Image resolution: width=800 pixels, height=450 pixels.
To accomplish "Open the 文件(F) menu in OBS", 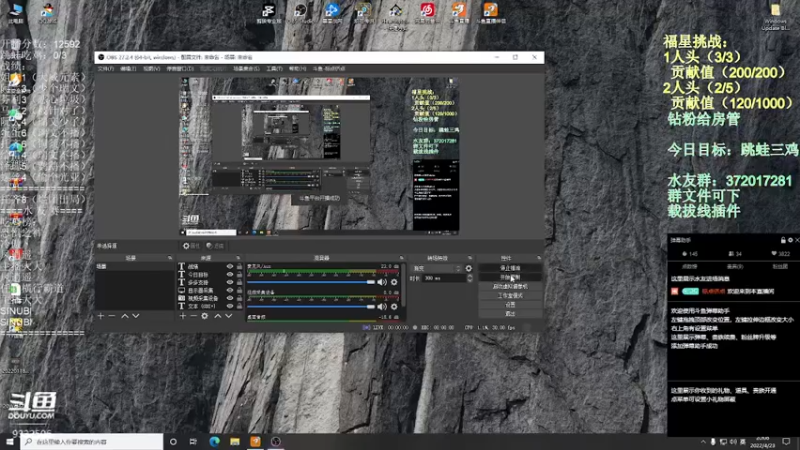I will click(x=106, y=69).
